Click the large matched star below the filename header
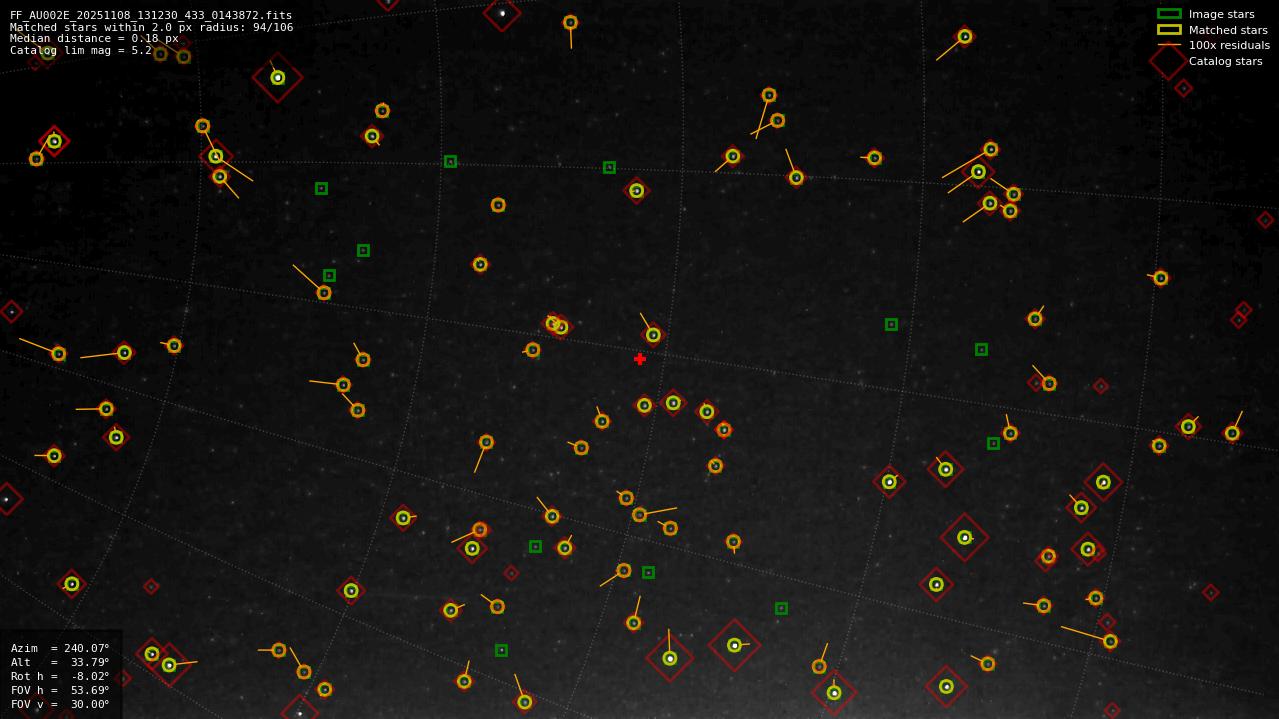1279x719 pixels. click(278, 77)
